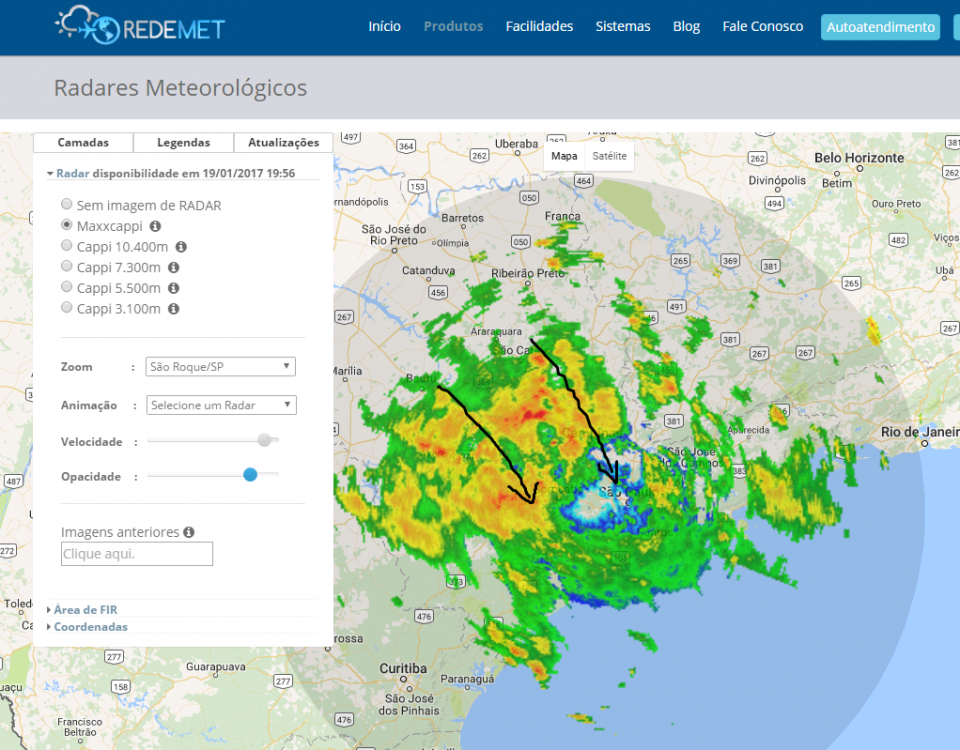This screenshot has height=750, width=960.
Task: Expand the Coordenadas section
Action: [x=90, y=627]
